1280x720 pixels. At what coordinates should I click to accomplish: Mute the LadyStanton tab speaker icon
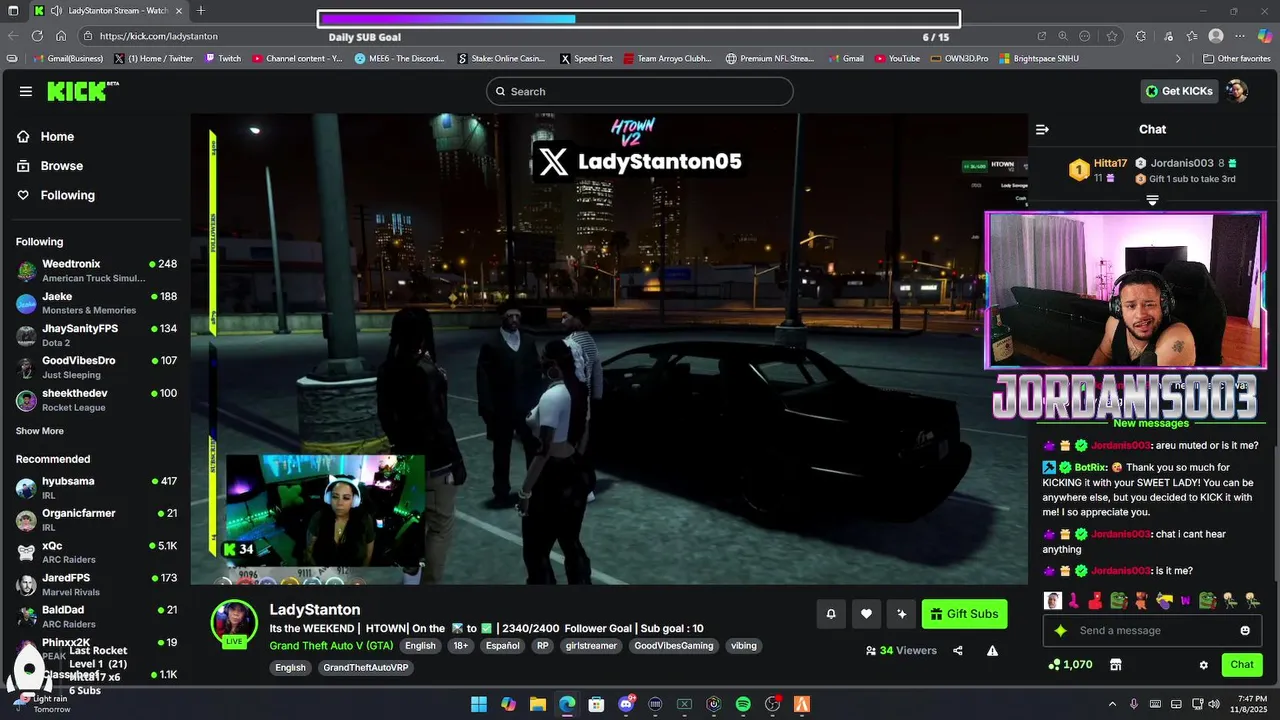[x=54, y=11]
